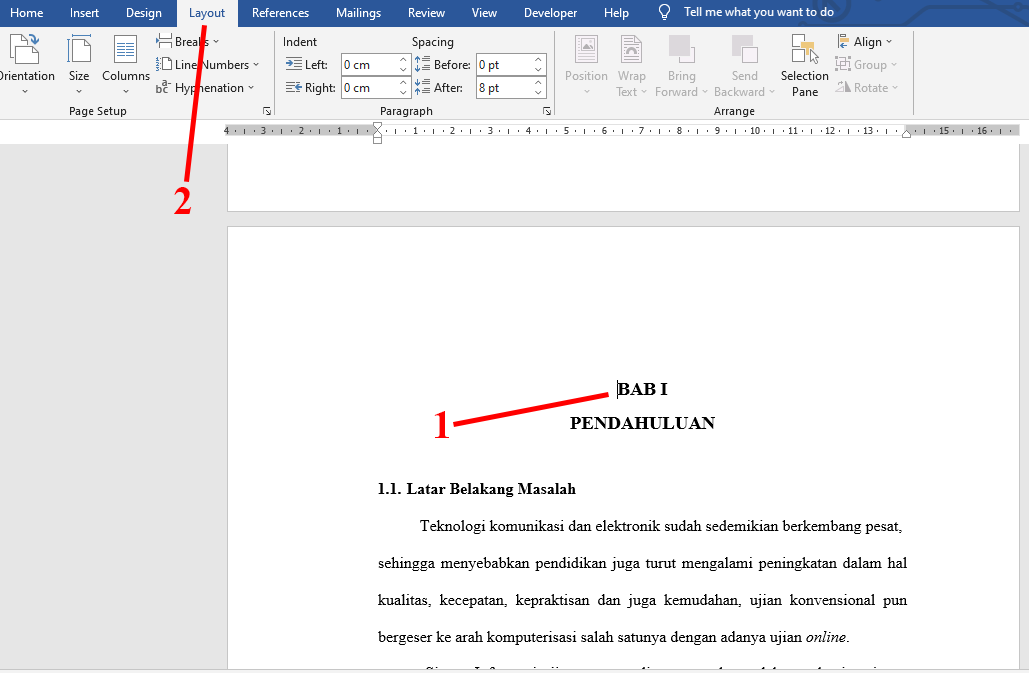Screen dimensions: 1029x673
Task: Open the Mailings tab
Action: tap(358, 13)
